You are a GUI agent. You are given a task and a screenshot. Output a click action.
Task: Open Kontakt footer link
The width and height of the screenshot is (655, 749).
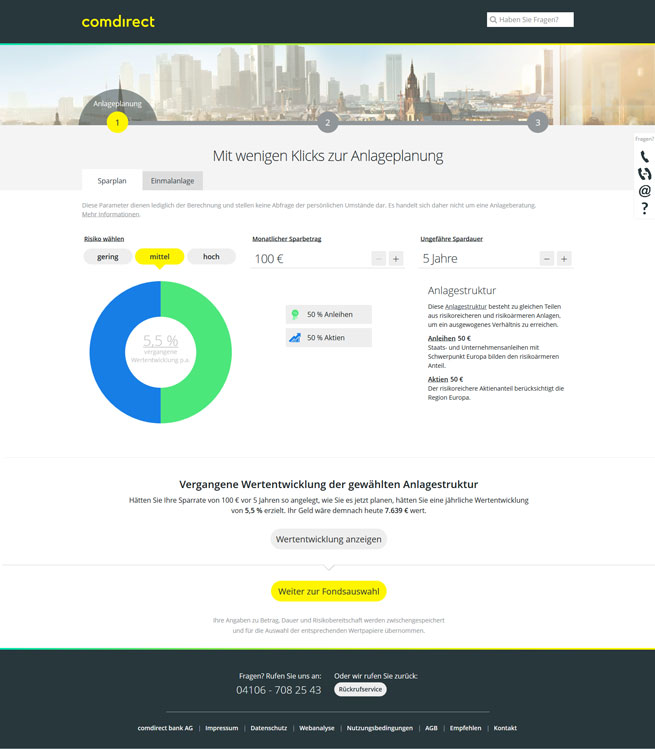click(505, 728)
